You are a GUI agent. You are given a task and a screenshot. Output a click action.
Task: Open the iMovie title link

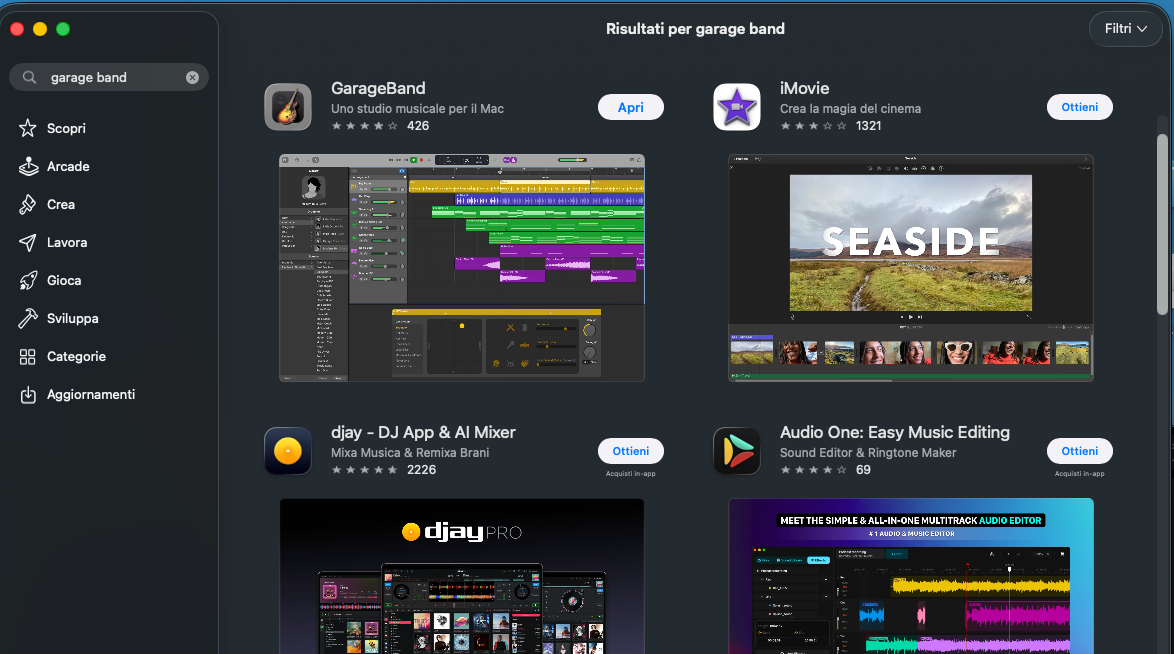pyautogui.click(x=804, y=88)
